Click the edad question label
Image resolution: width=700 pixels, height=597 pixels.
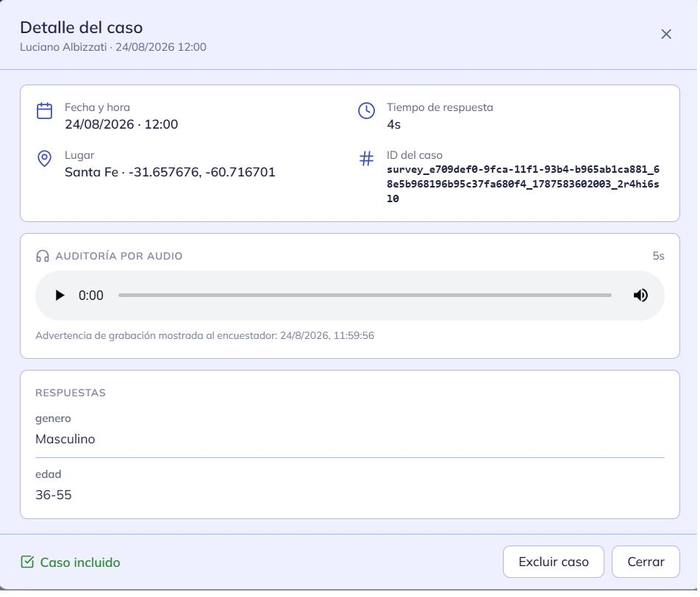coord(48,474)
